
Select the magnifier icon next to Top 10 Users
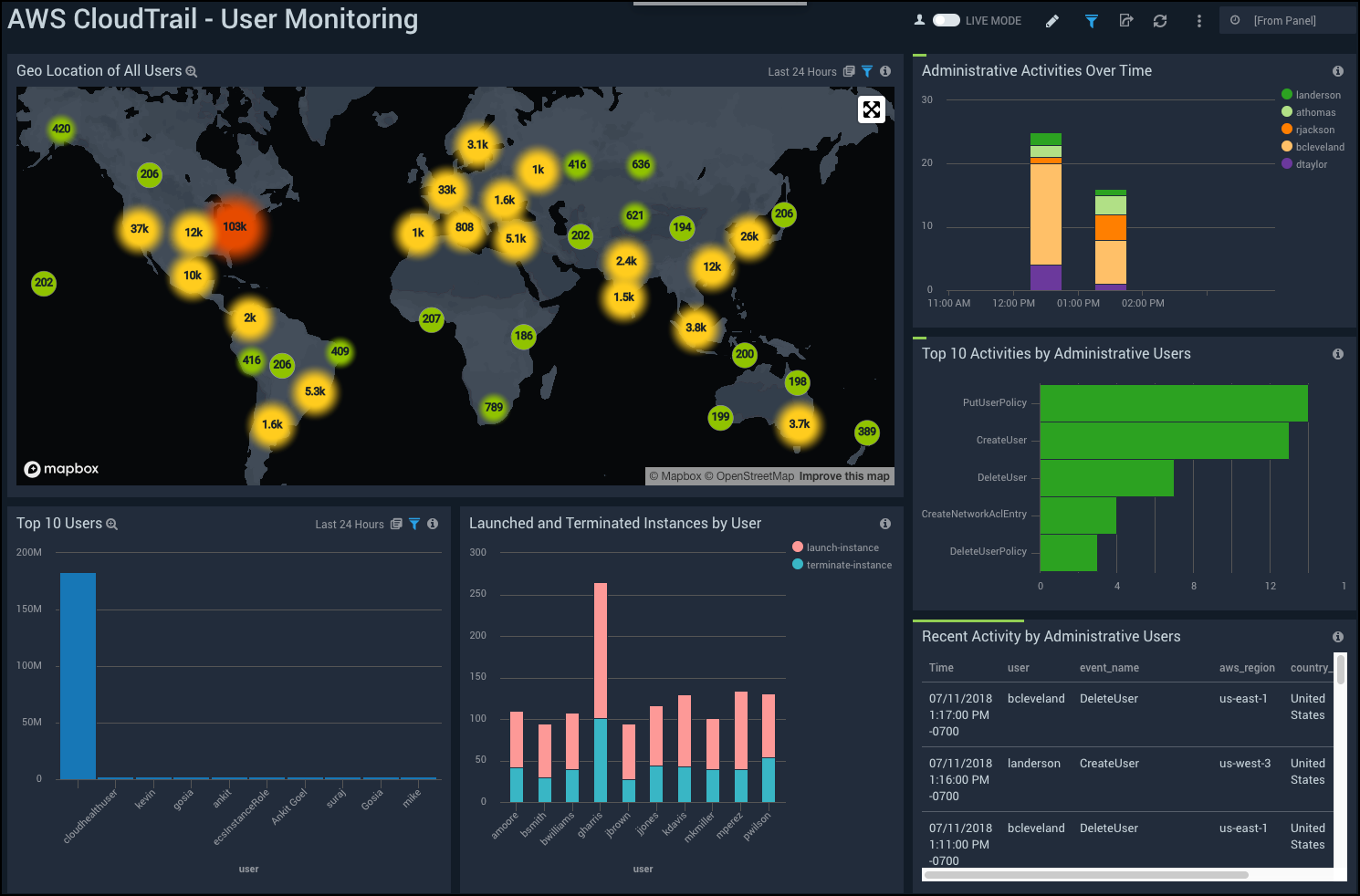tap(112, 524)
